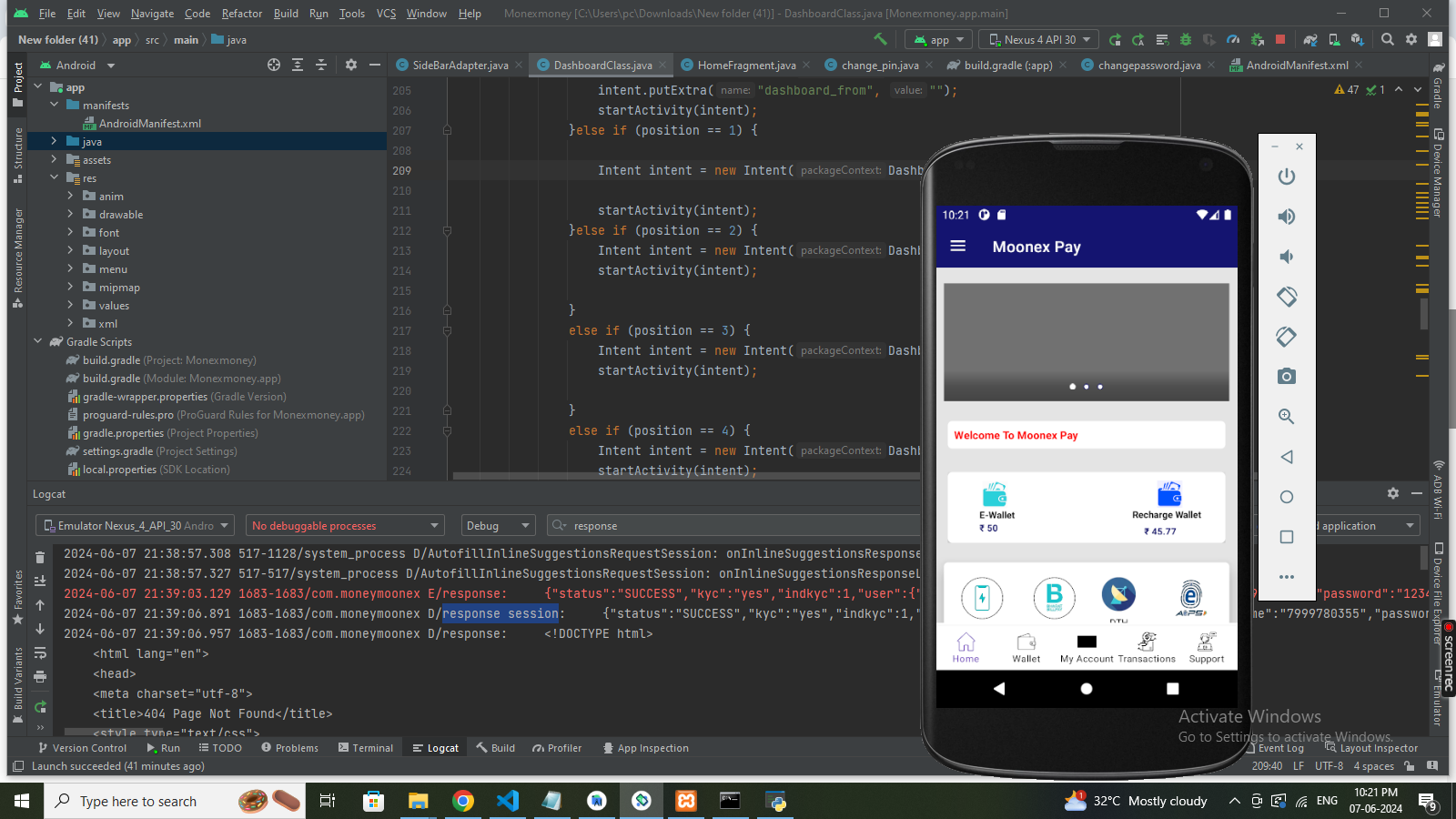Open the Profiler tool window tab
Viewport: 1456px width, 819px height.
[x=557, y=747]
